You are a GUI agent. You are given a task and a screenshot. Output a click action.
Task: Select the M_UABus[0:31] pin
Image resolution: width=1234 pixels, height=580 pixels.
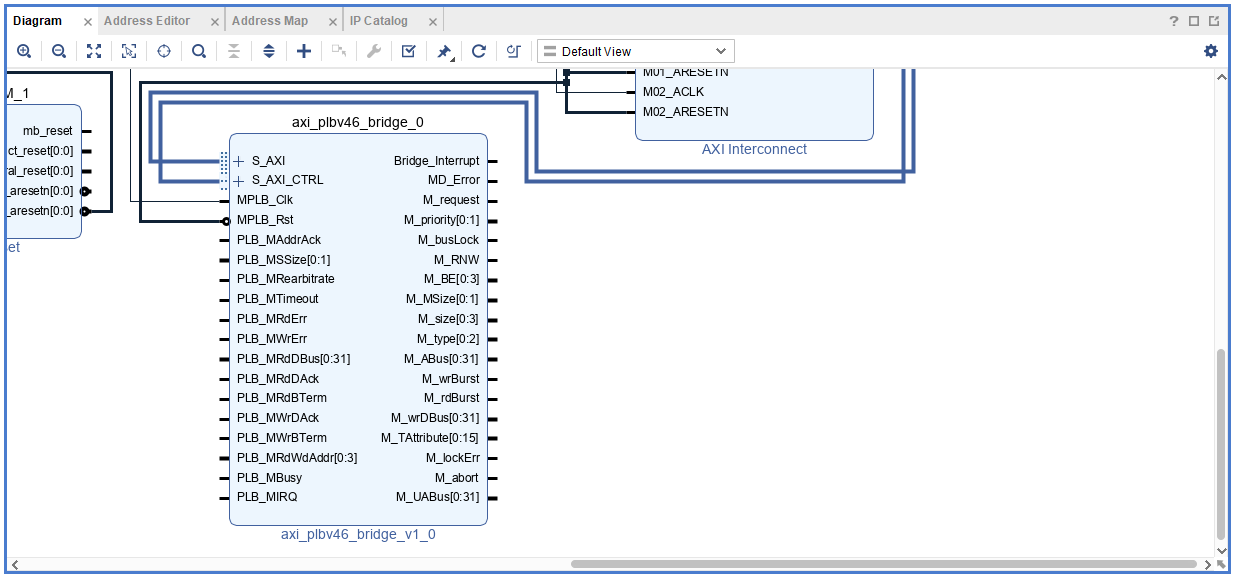pos(437,497)
